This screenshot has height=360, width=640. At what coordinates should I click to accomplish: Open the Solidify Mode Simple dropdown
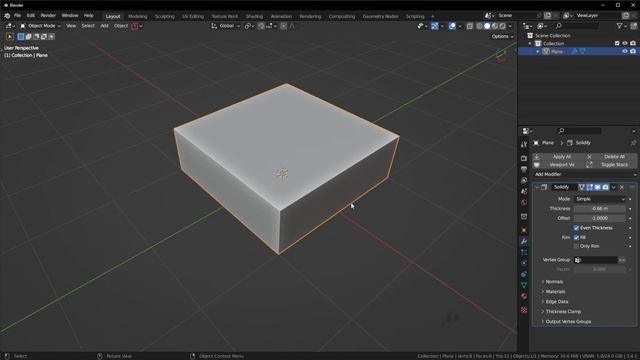click(600, 199)
